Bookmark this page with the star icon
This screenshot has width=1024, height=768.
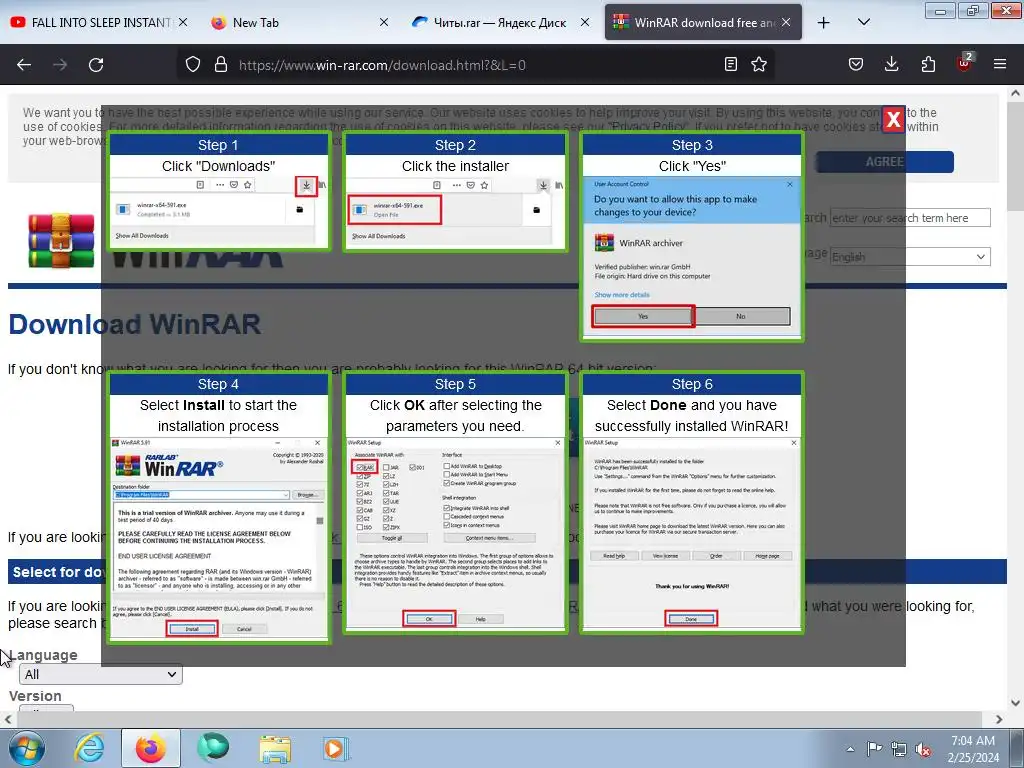point(759,64)
